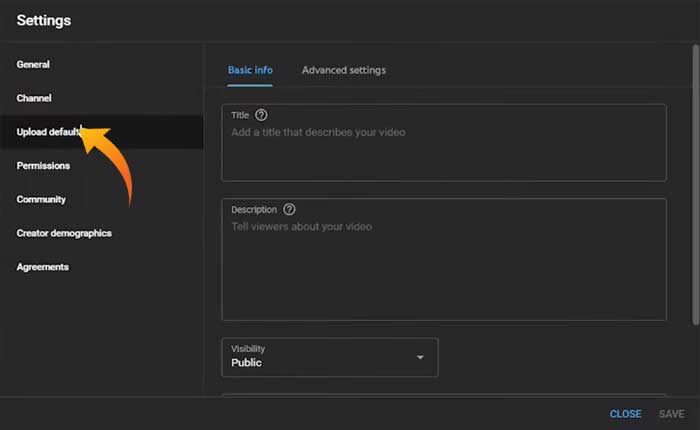Image resolution: width=700 pixels, height=430 pixels.
Task: Click the Description help question mark icon
Action: [290, 209]
